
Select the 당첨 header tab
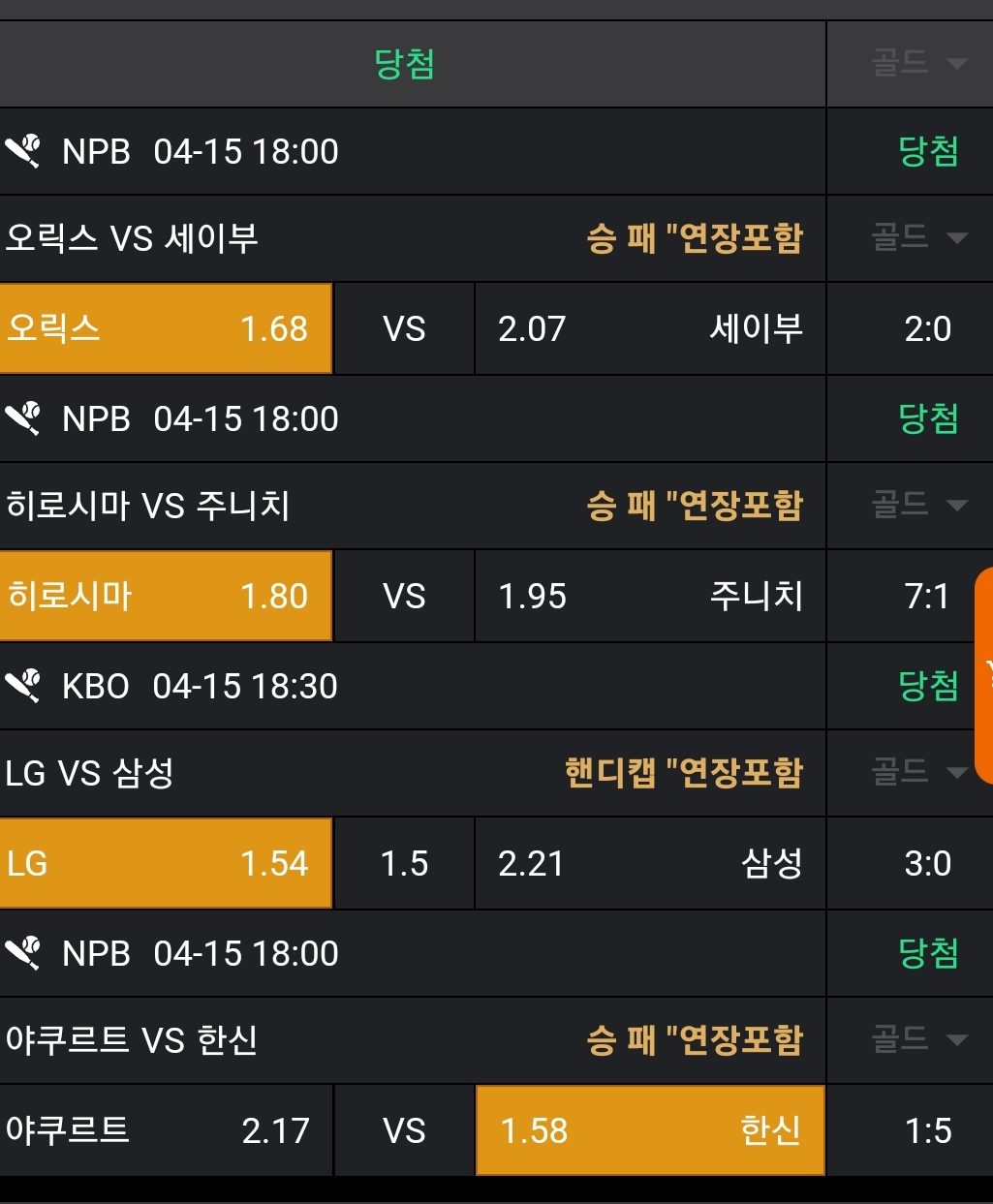[x=404, y=64]
